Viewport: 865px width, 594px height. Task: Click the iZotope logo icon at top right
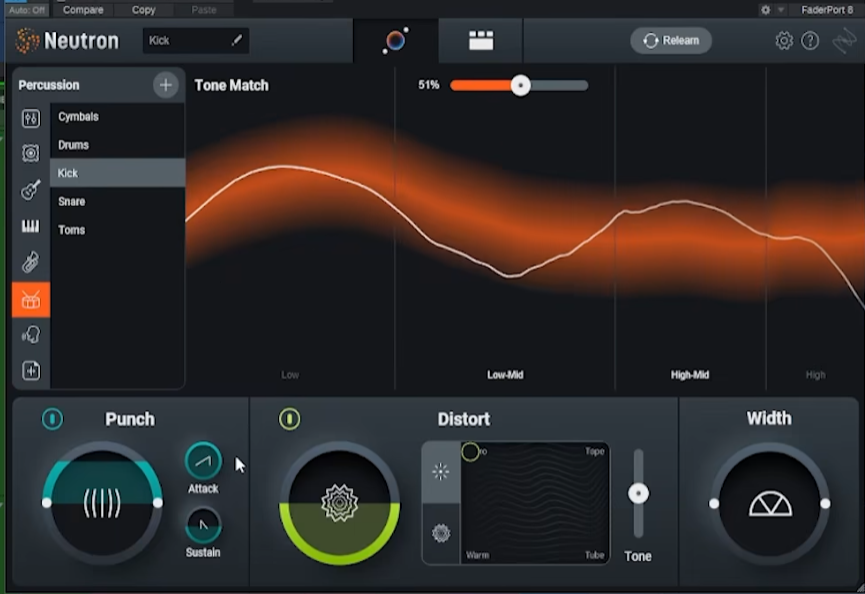[x=845, y=41]
